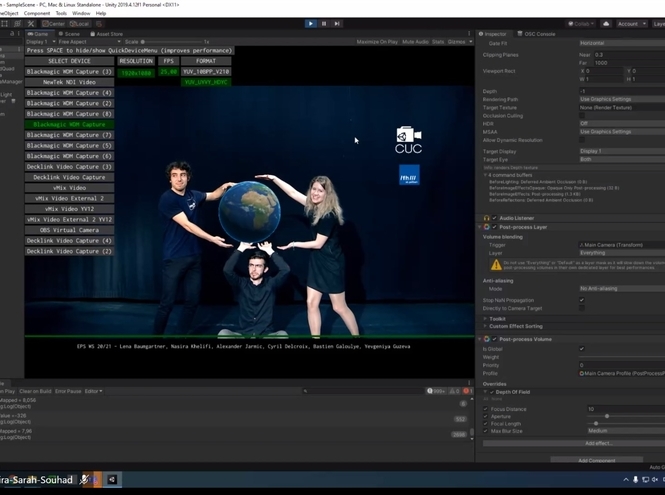Enable the Occlusion Culling checkbox
This screenshot has width=665, height=495.
coord(582,116)
